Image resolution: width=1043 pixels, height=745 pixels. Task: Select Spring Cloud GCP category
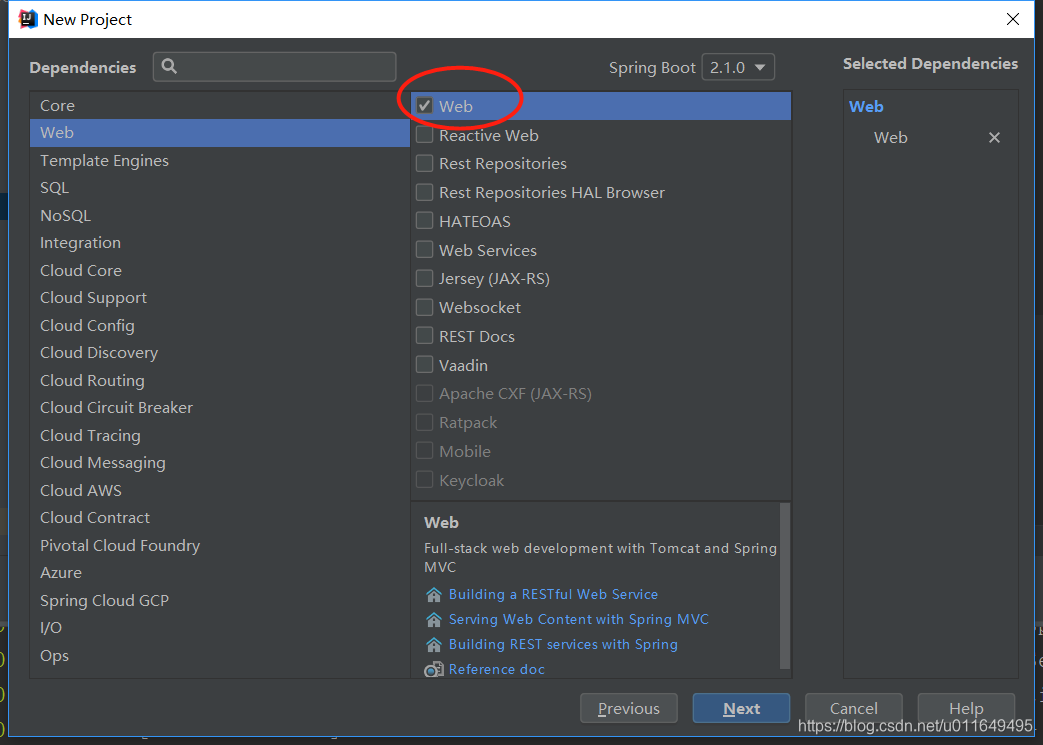click(220, 601)
